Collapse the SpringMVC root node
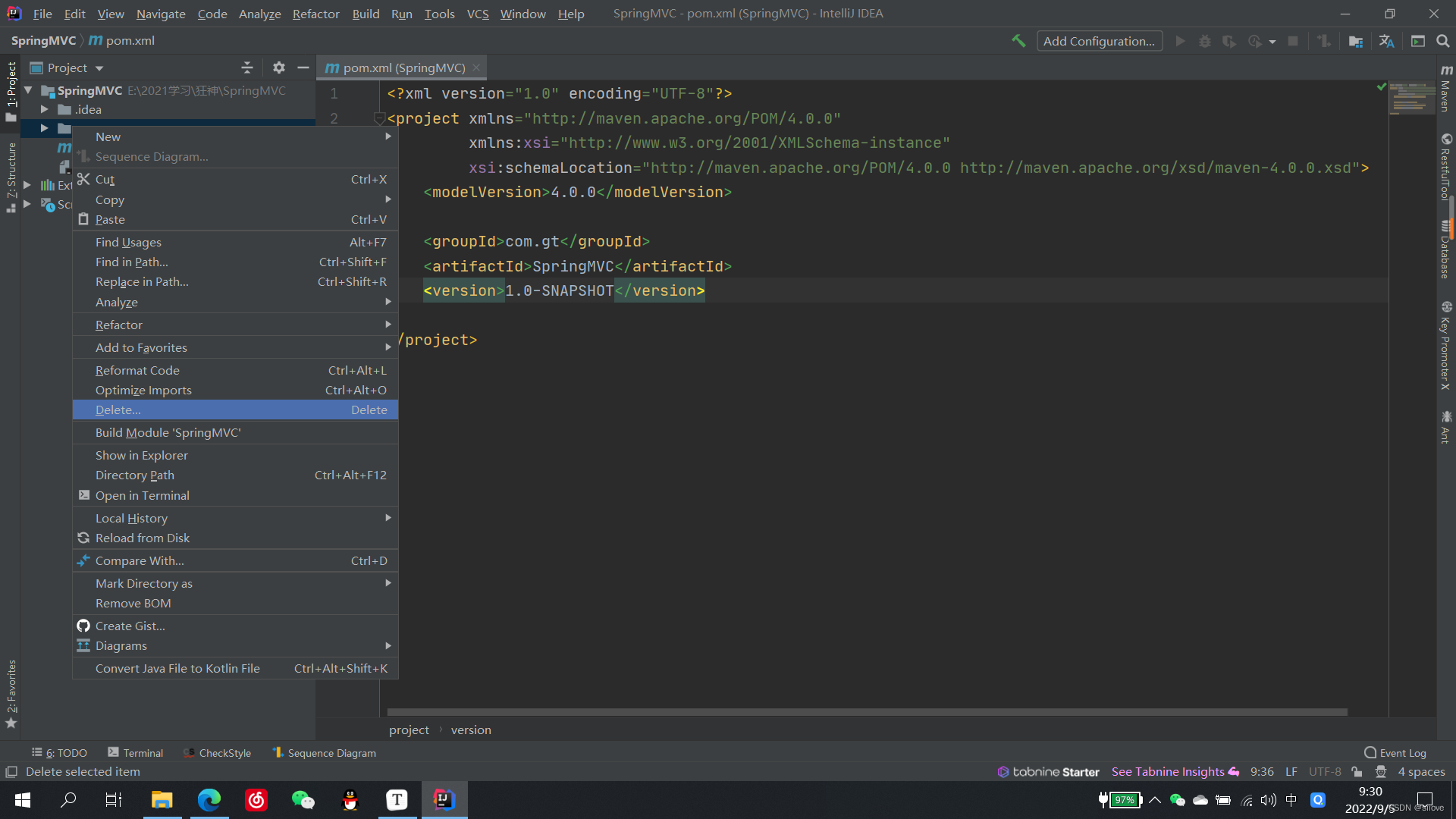The image size is (1456, 819). coord(29,90)
